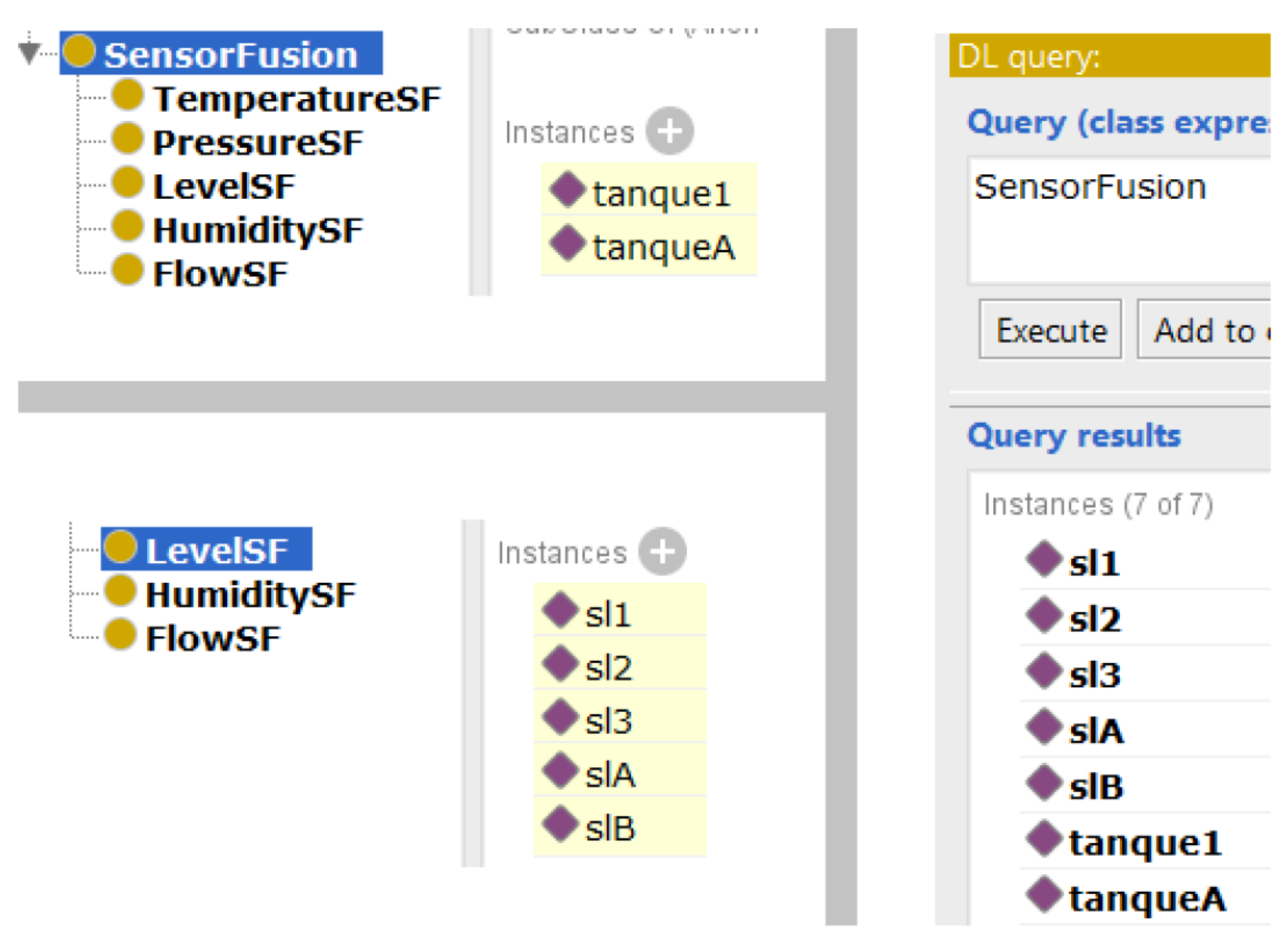
Task: Select FlowSF class in upper tree
Action: click(x=219, y=273)
